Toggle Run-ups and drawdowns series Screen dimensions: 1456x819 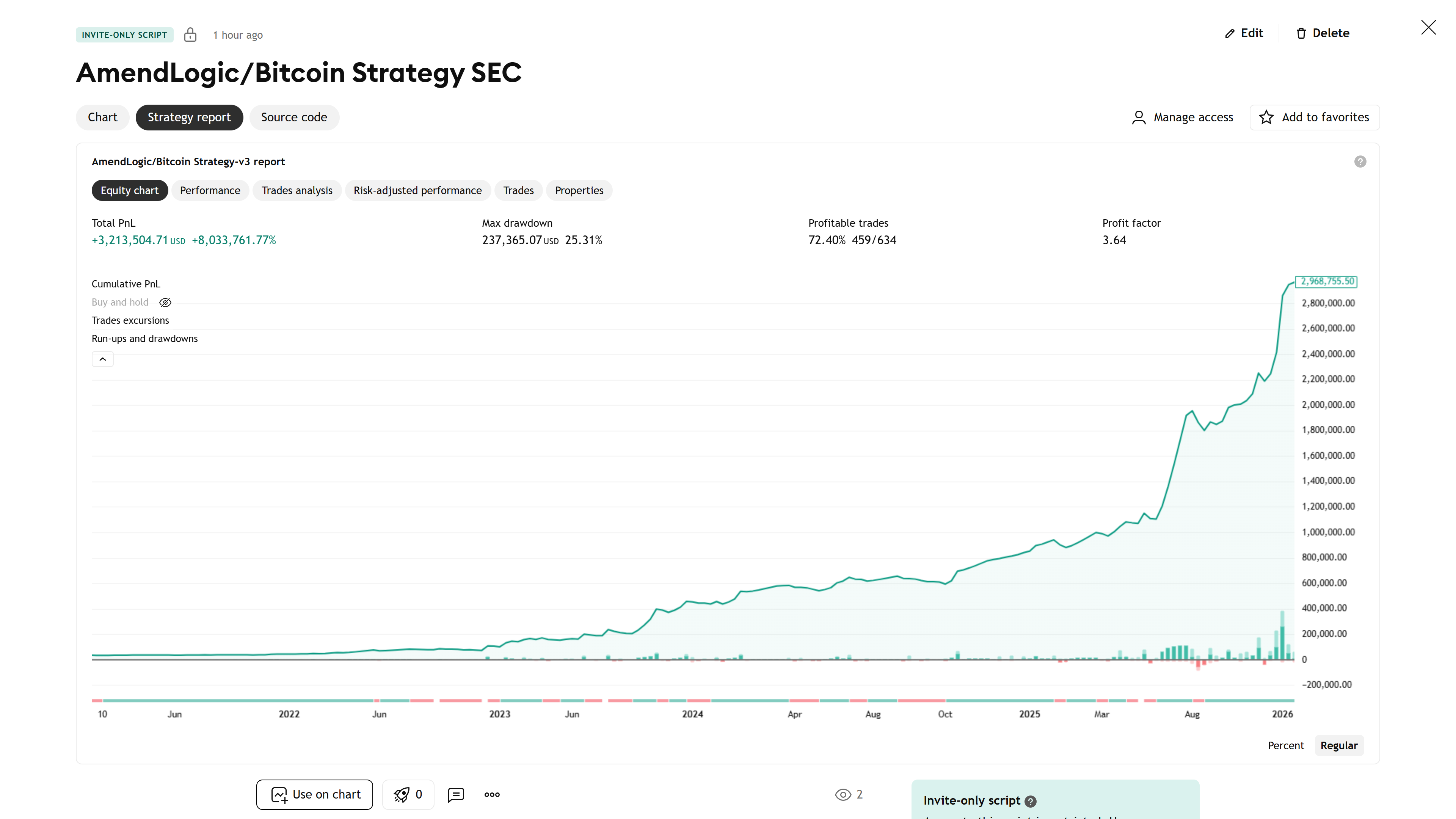[x=145, y=339]
